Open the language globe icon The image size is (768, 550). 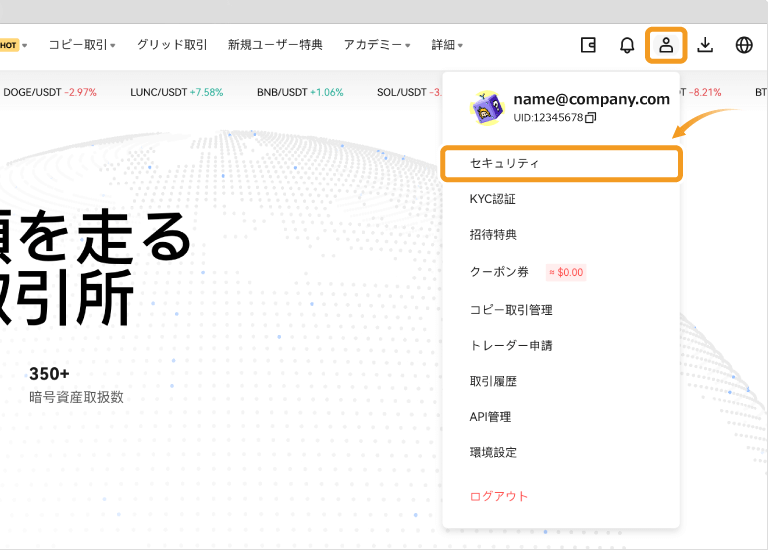pyautogui.click(x=744, y=45)
